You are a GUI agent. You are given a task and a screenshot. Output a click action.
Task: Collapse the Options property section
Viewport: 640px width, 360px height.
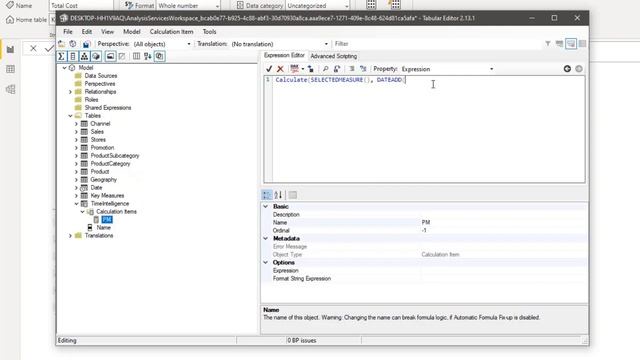click(x=266, y=262)
